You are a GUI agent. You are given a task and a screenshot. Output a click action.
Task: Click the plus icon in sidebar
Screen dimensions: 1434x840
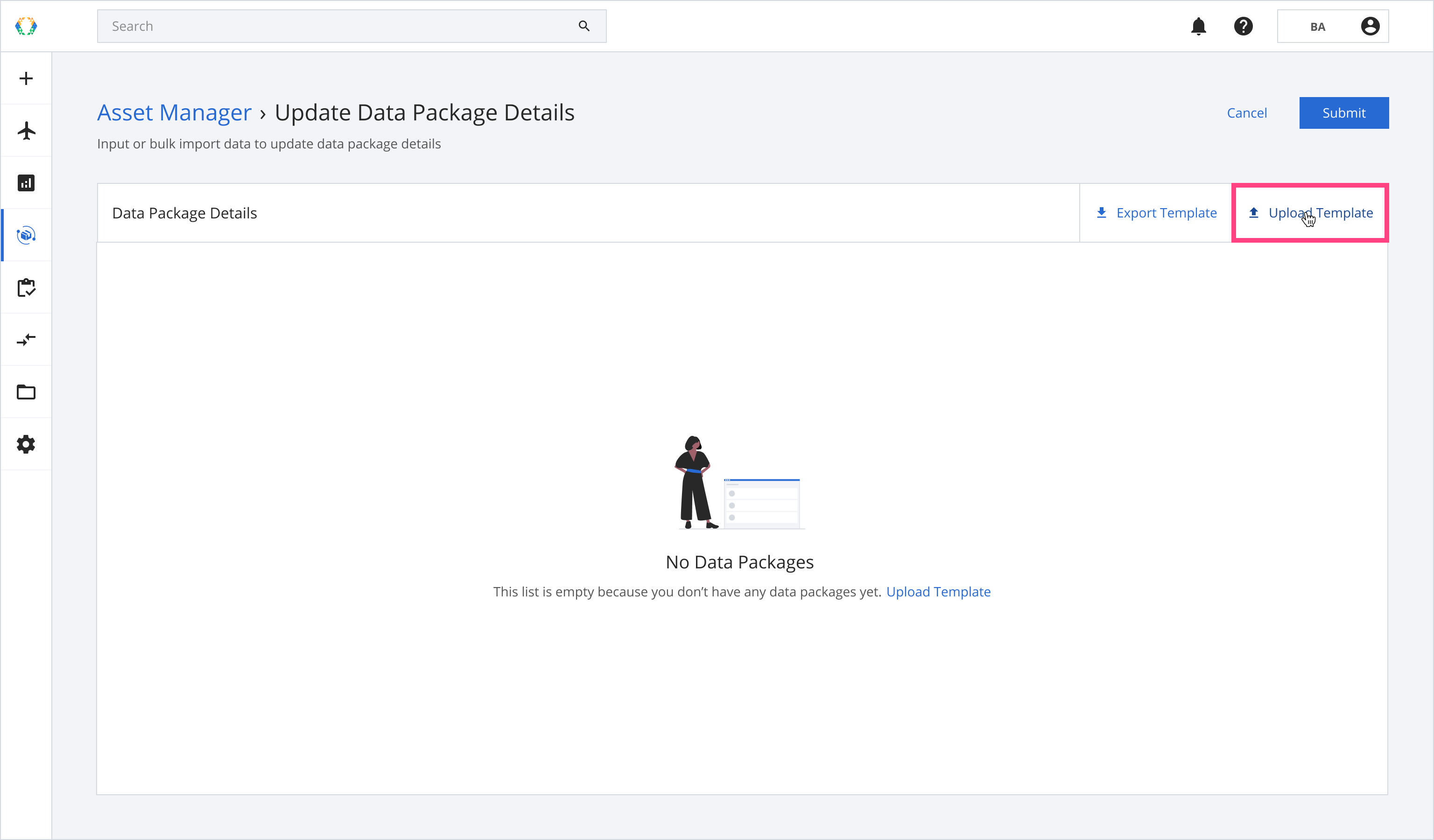26,78
